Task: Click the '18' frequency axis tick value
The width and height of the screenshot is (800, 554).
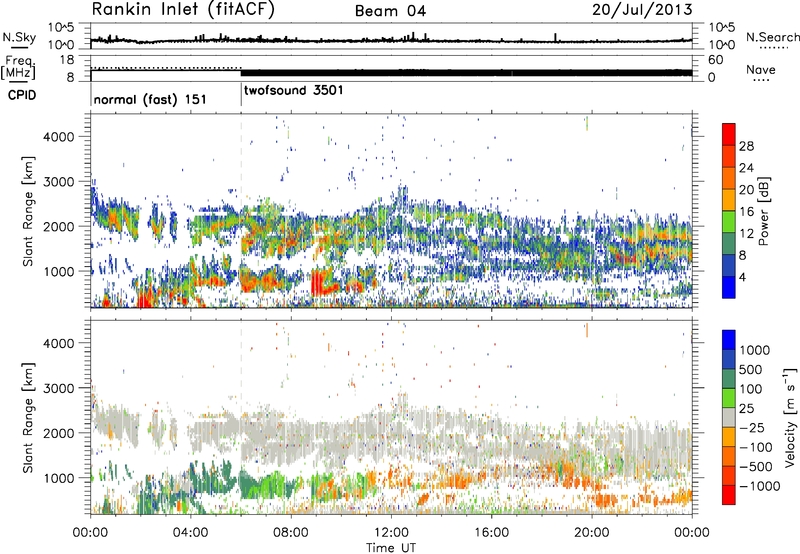Action: point(67,60)
